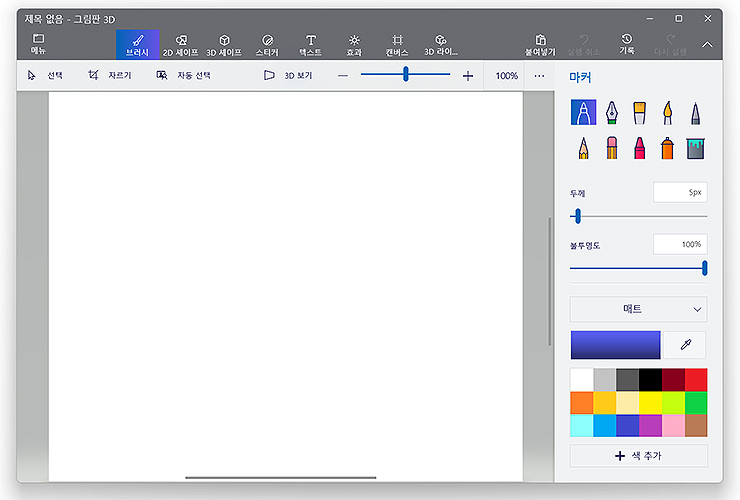Select the 텍스트 (Text) tool tab

(x=311, y=45)
